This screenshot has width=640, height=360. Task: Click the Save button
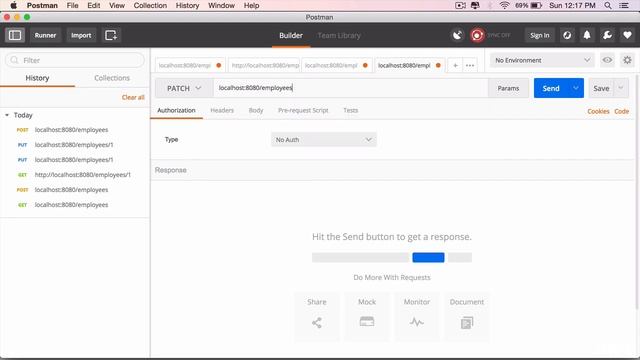click(601, 88)
